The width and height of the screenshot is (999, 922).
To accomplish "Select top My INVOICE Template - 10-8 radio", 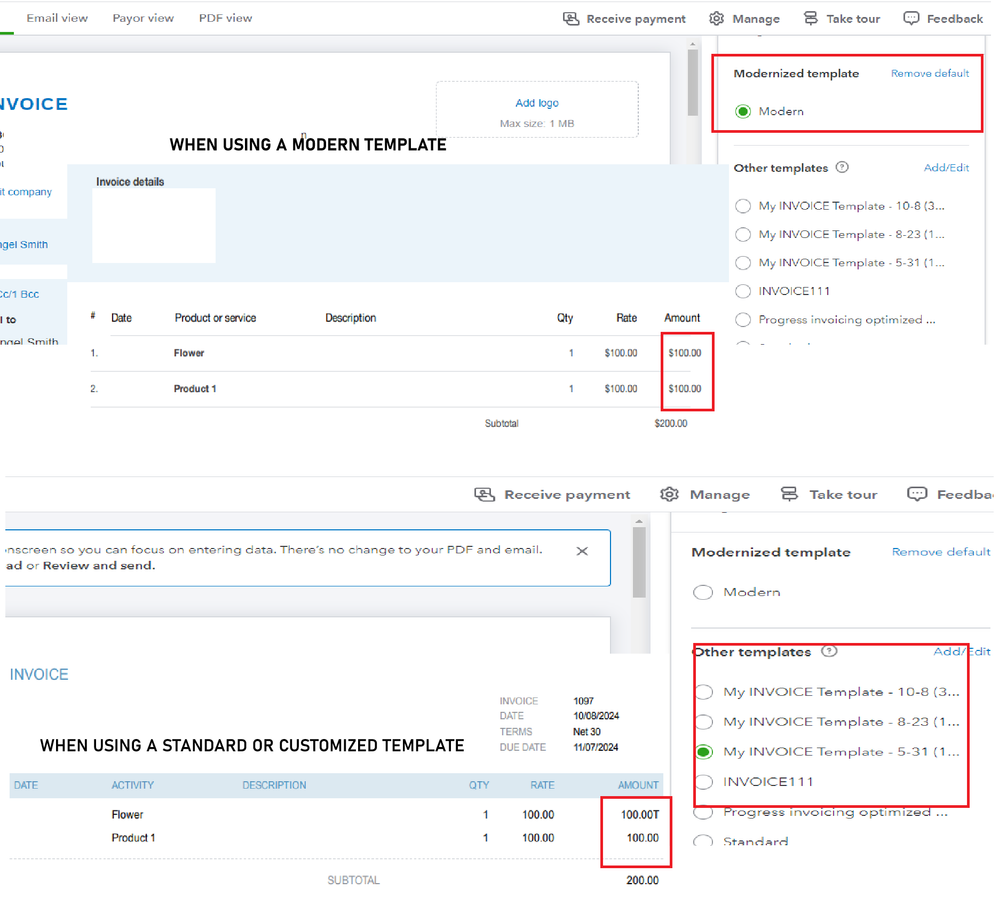I will (x=743, y=206).
